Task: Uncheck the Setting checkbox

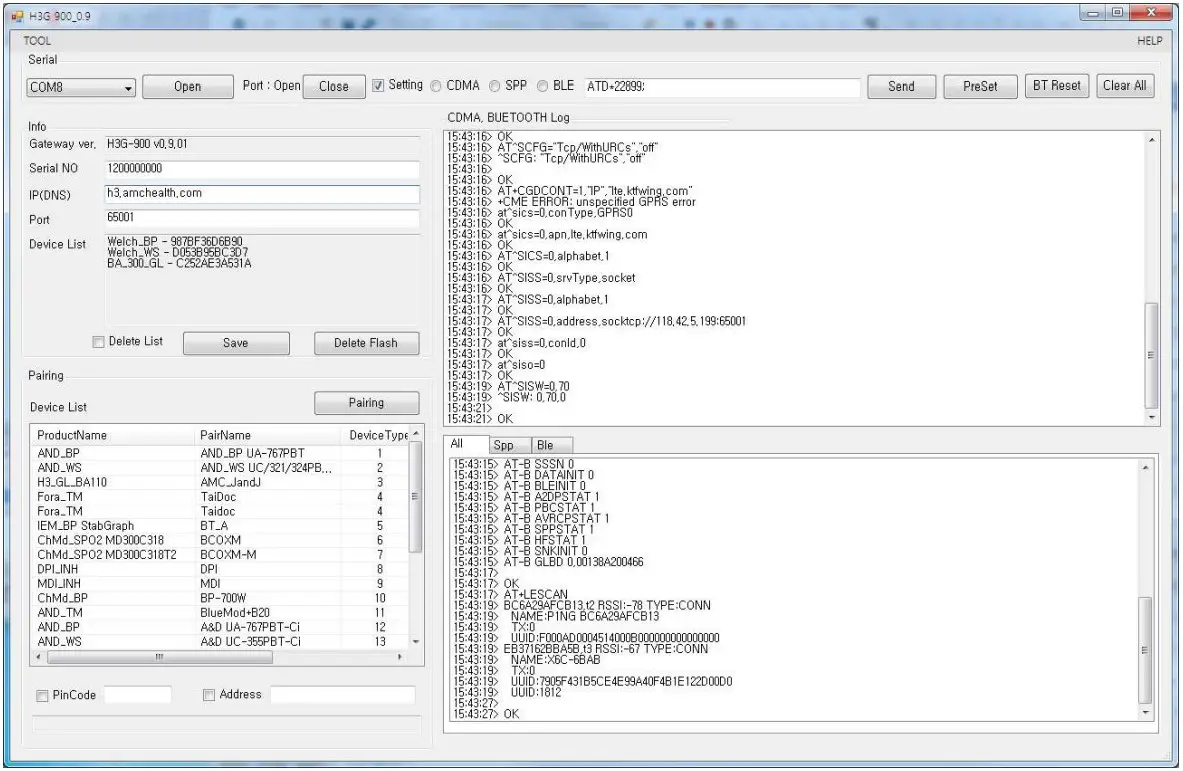Action: pos(378,86)
